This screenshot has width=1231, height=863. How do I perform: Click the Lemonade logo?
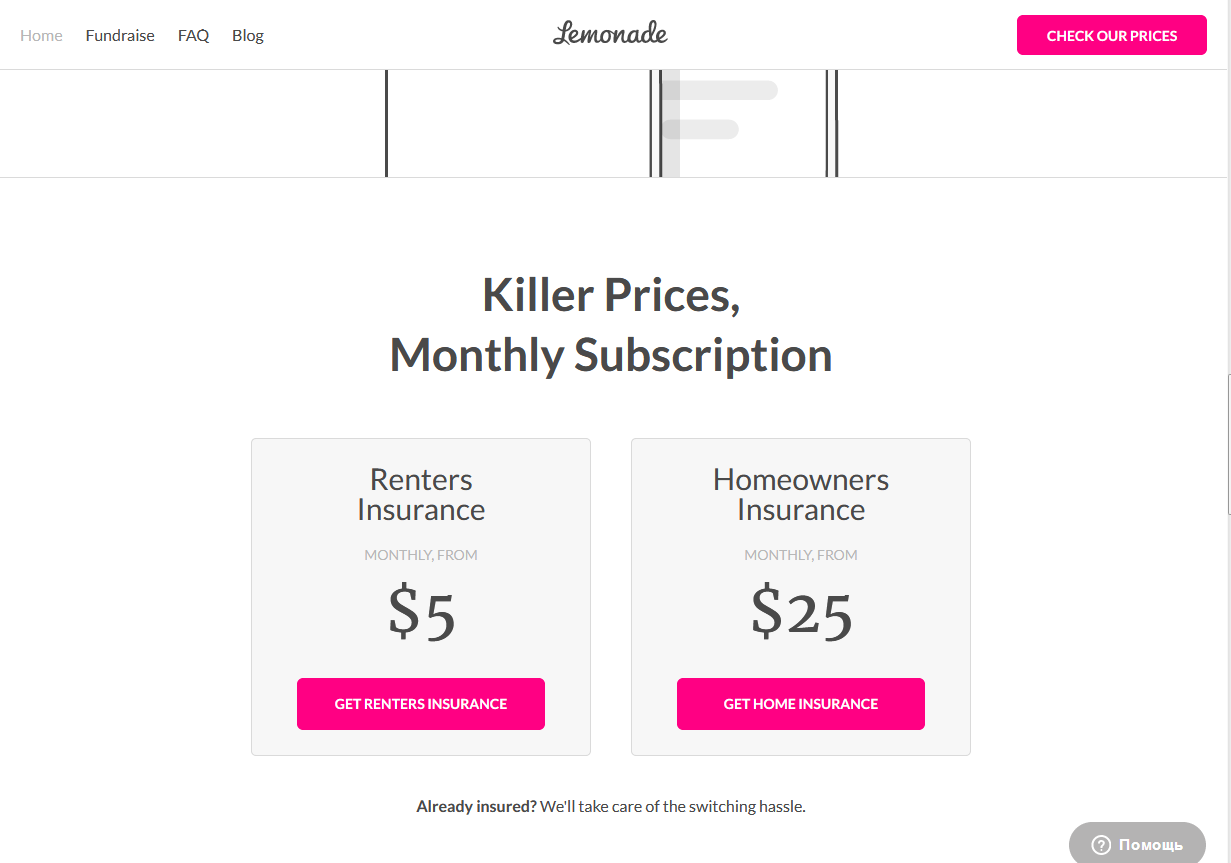pyautogui.click(x=610, y=34)
